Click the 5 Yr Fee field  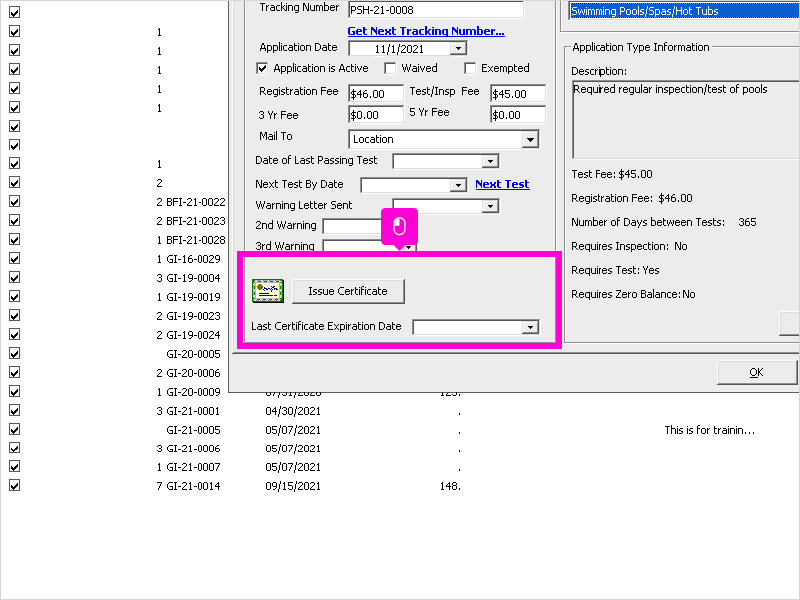(518, 115)
